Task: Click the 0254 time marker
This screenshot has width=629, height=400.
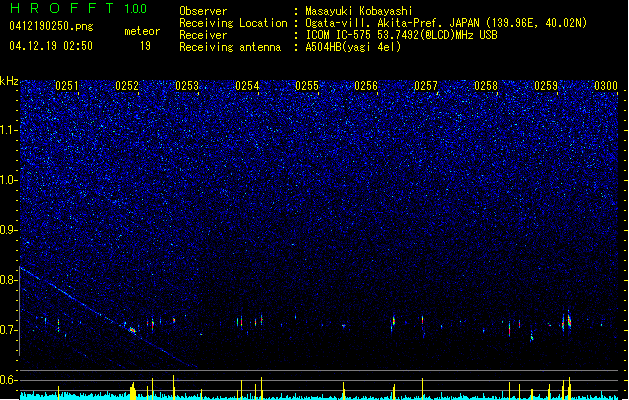Action: tap(247, 86)
